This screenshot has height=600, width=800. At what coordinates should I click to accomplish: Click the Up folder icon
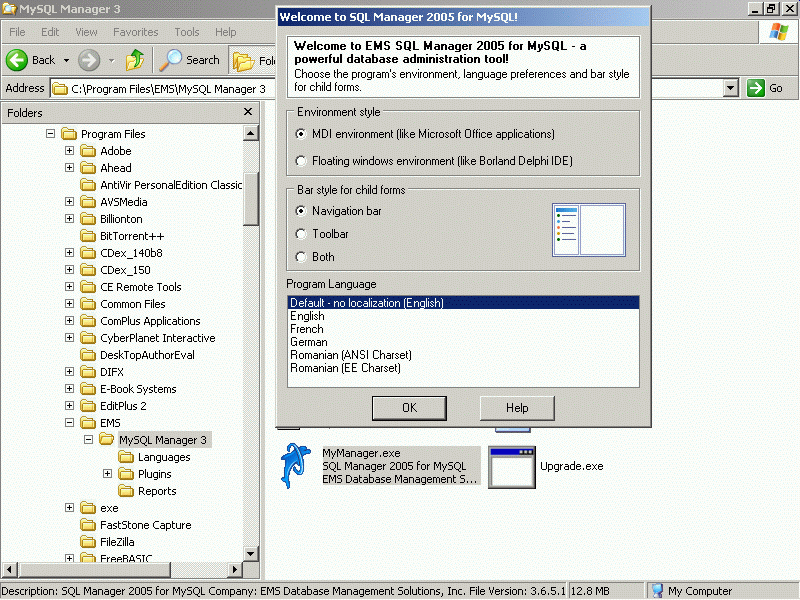click(x=135, y=60)
